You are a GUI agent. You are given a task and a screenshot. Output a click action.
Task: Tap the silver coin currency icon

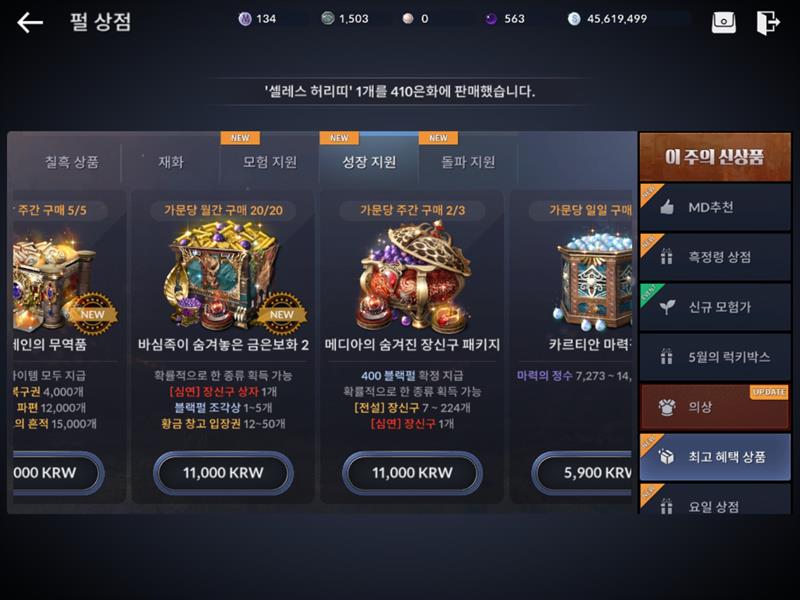[574, 19]
